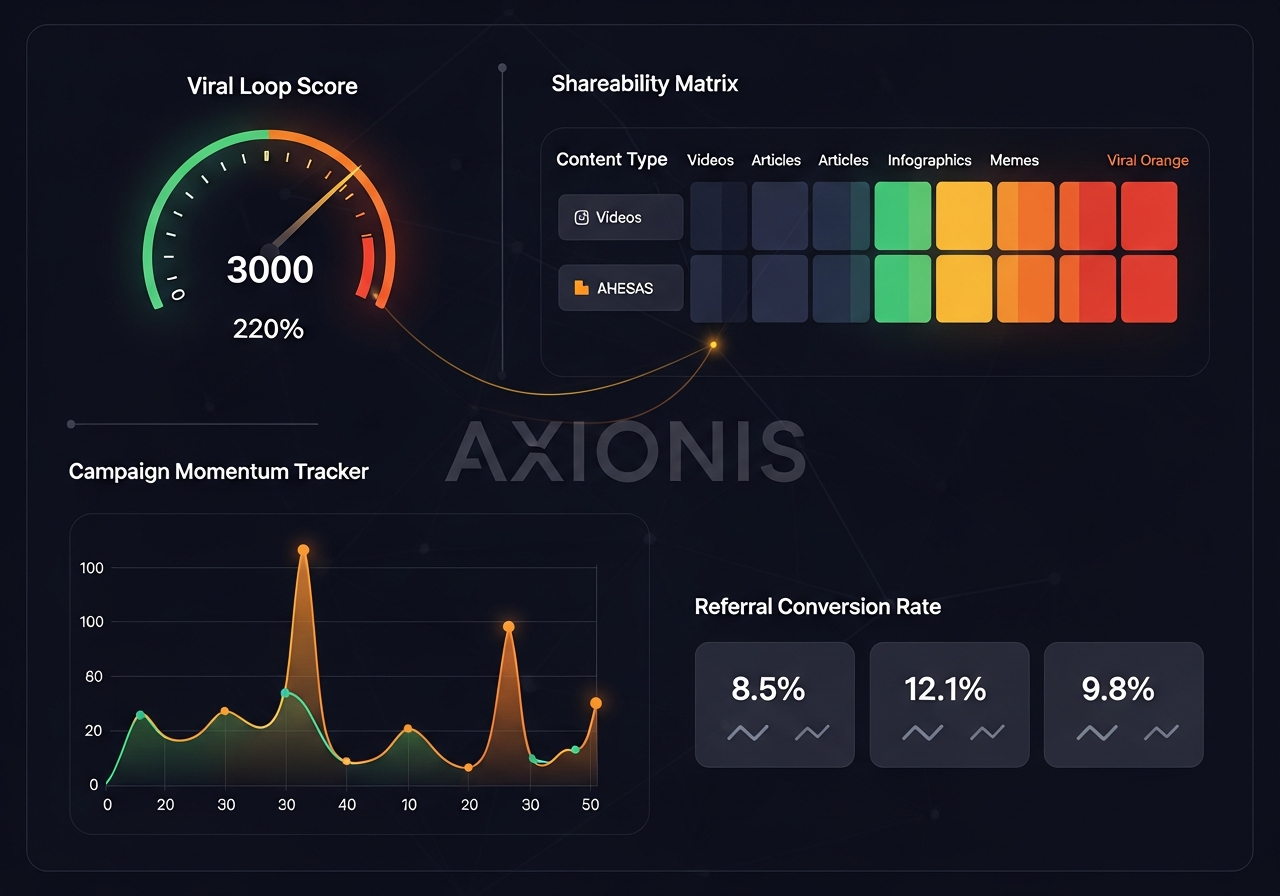
Task: Click the tallest peak data point in the chart
Action: (x=303, y=550)
